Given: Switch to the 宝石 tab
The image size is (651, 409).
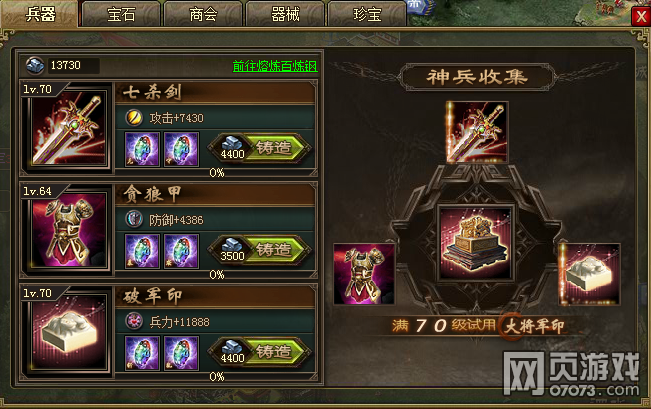Looking at the screenshot, I should tap(121, 15).
